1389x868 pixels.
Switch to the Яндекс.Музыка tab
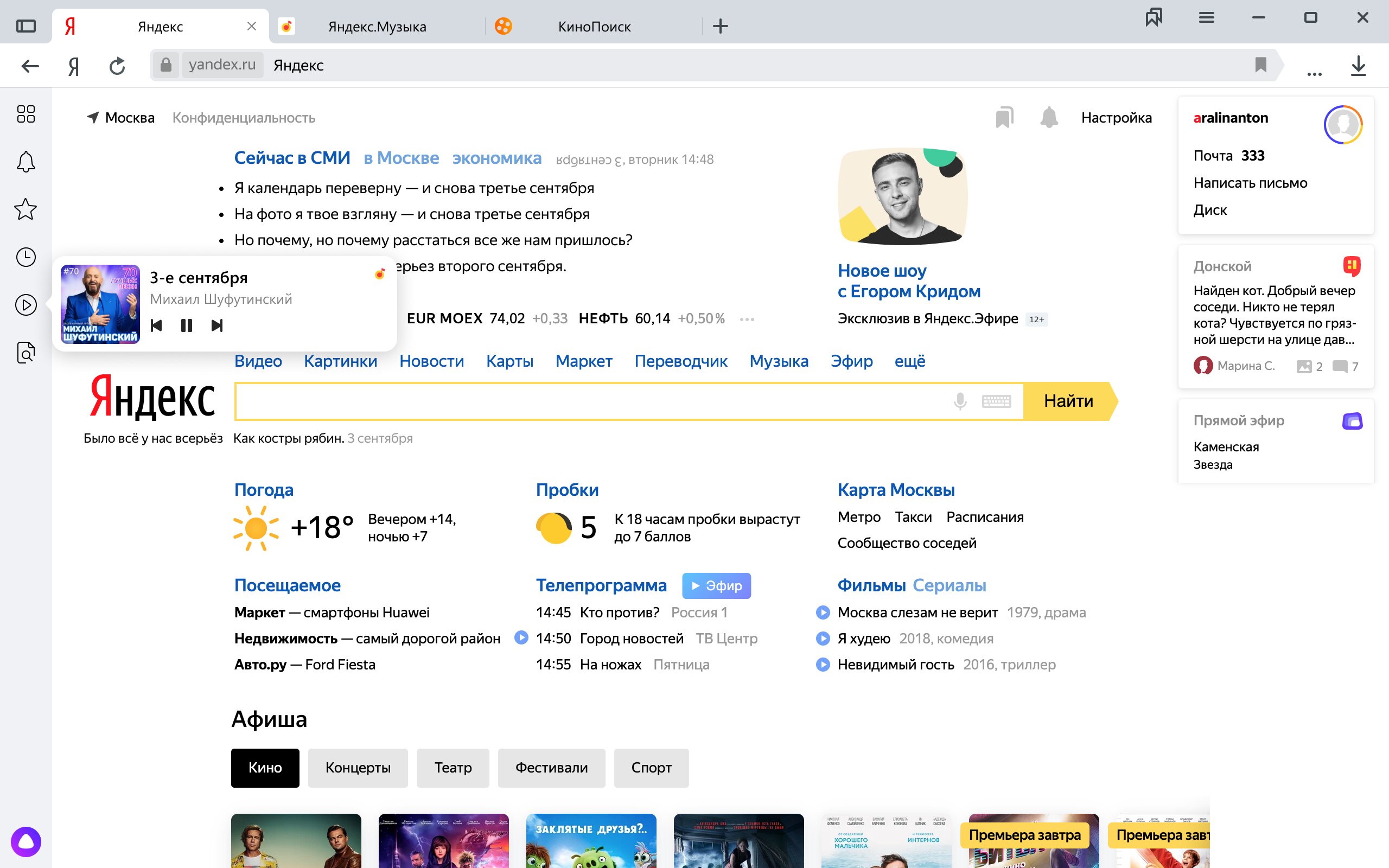377,27
